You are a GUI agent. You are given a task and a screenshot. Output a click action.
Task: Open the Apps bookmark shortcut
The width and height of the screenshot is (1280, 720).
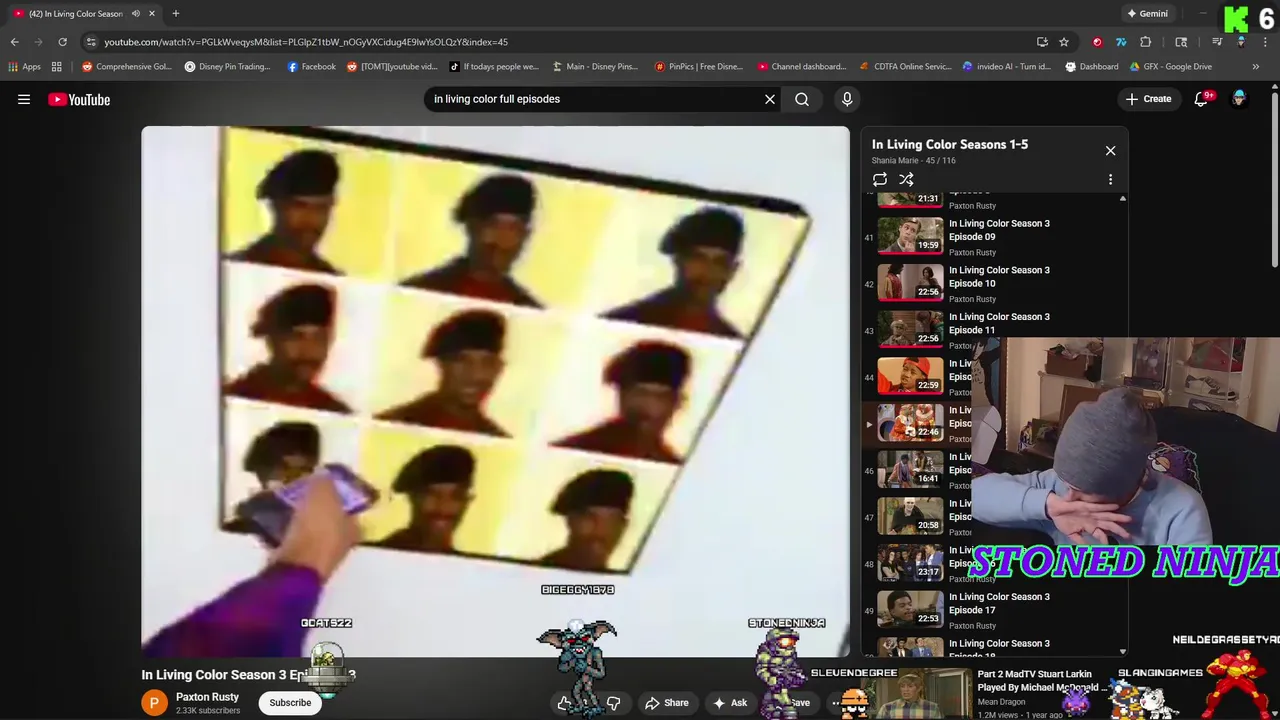[x=24, y=67]
